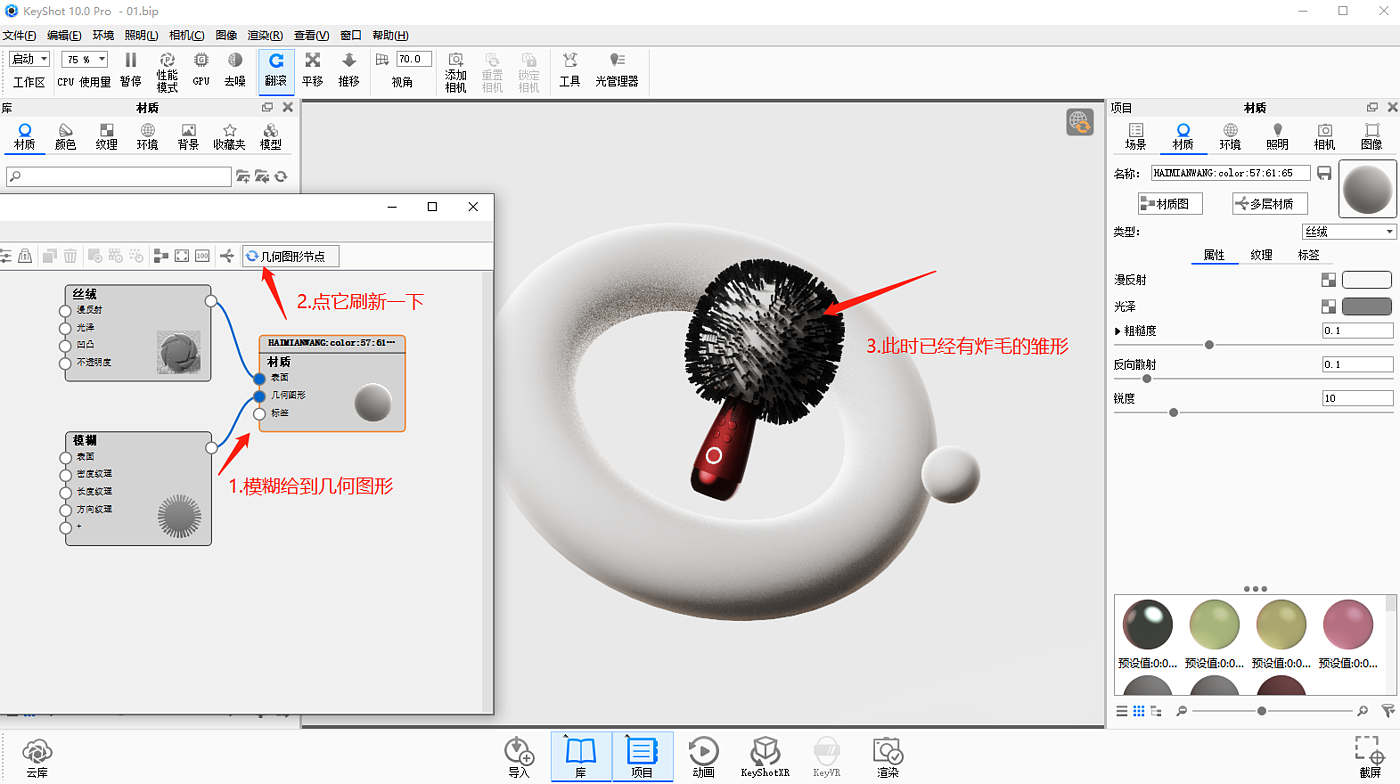Open the 光管理器 light manager
Viewport: 1400px width, 784px height.
[616, 69]
